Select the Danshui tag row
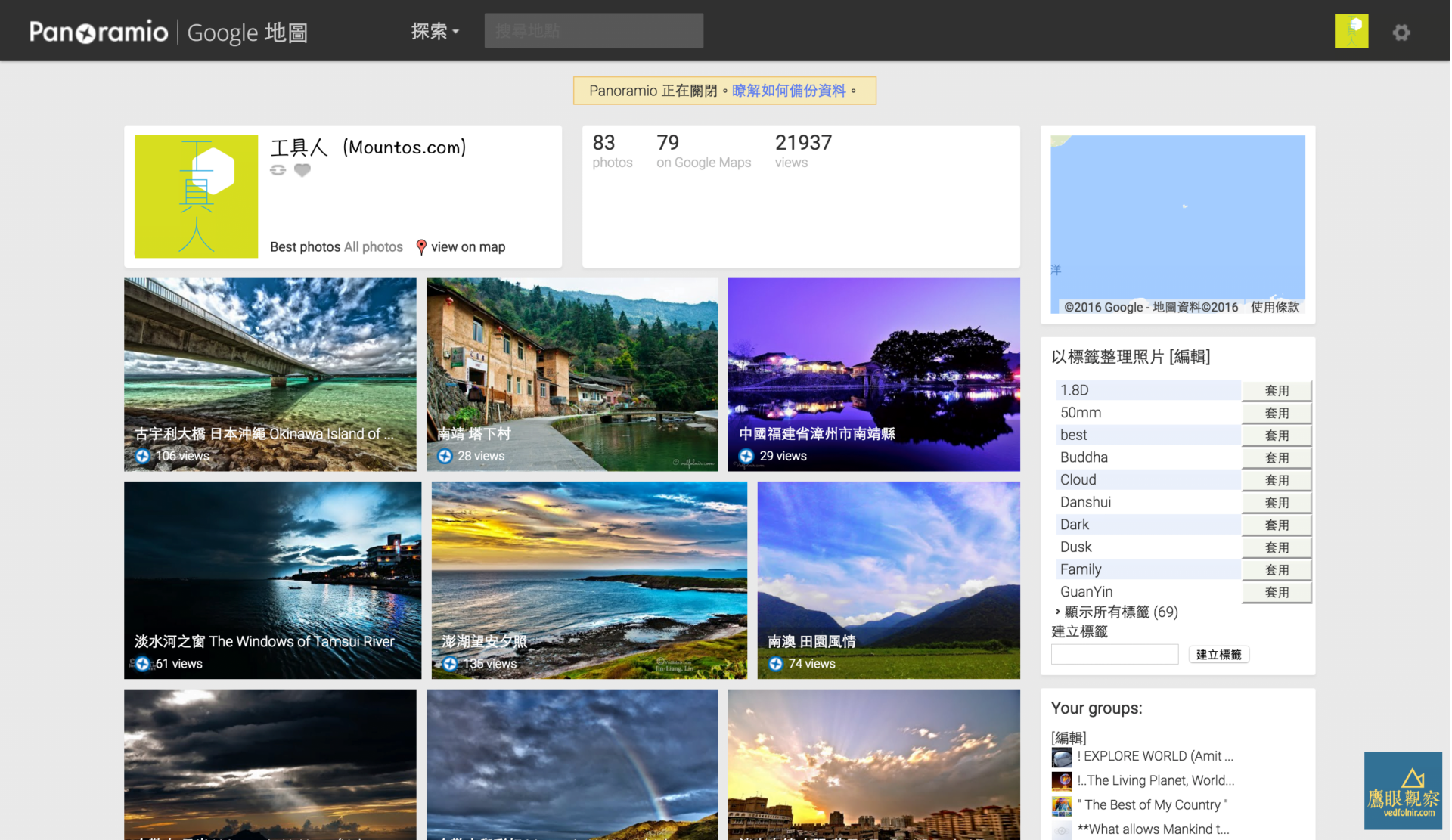Image resolution: width=1452 pixels, height=840 pixels. (1147, 503)
